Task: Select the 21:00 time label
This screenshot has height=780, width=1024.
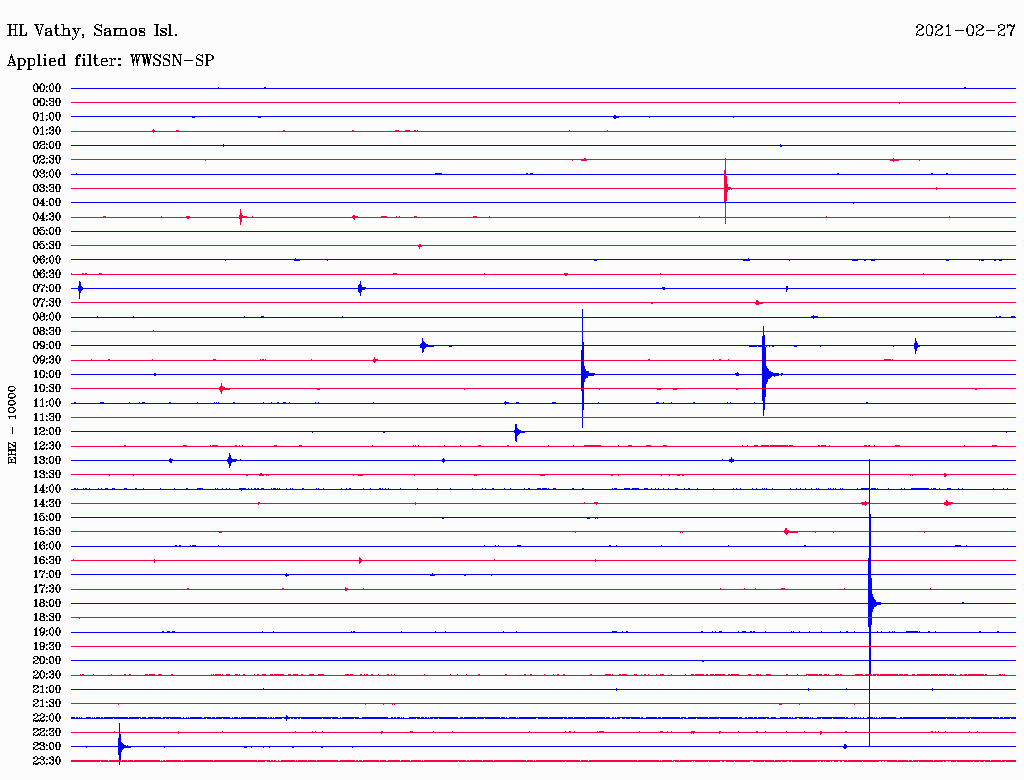Action: (46, 689)
